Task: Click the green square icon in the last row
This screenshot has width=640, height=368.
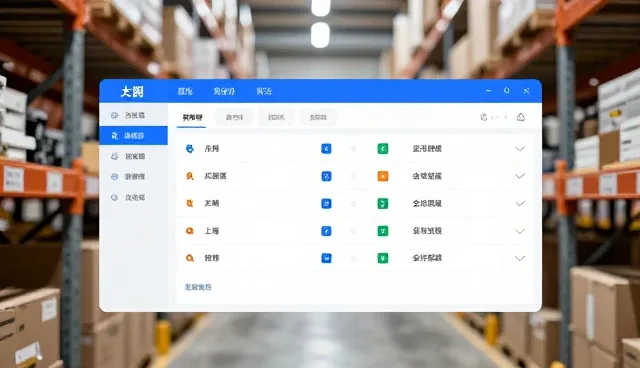Action: tap(383, 258)
